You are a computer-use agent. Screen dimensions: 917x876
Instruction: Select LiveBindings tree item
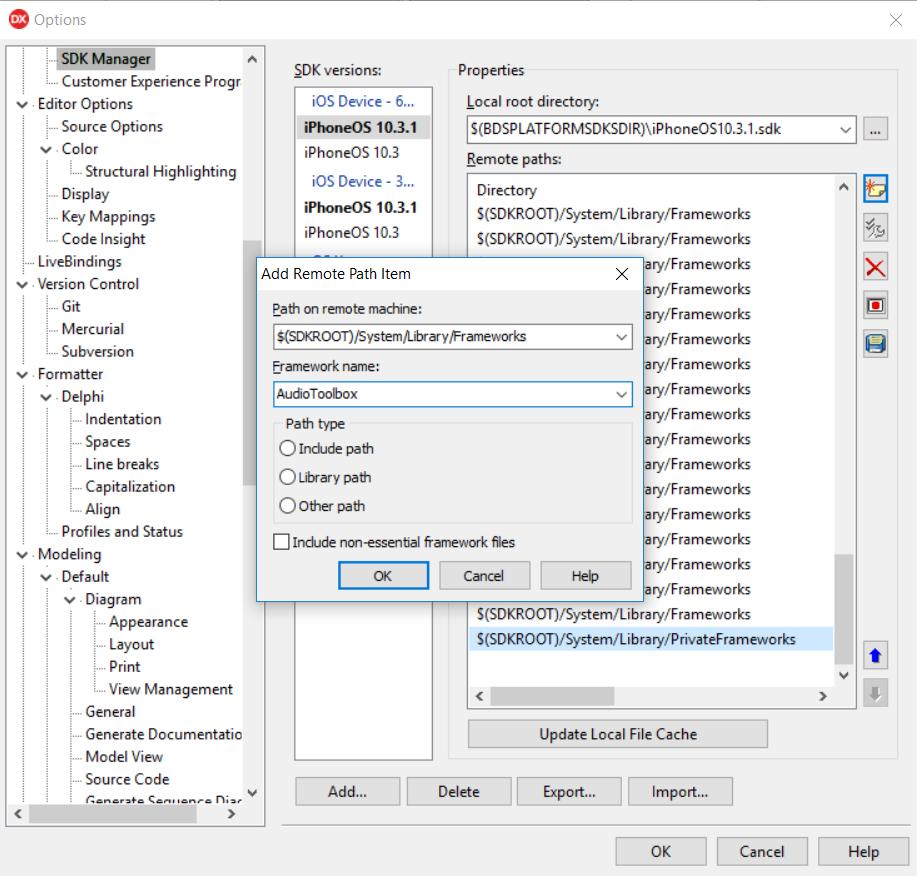80,261
